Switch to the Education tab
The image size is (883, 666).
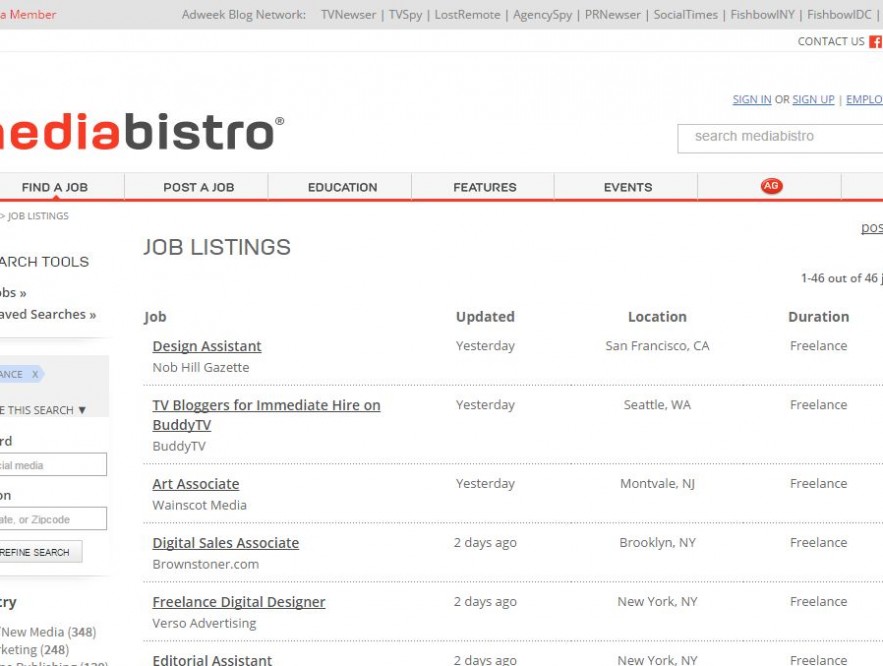coord(342,187)
